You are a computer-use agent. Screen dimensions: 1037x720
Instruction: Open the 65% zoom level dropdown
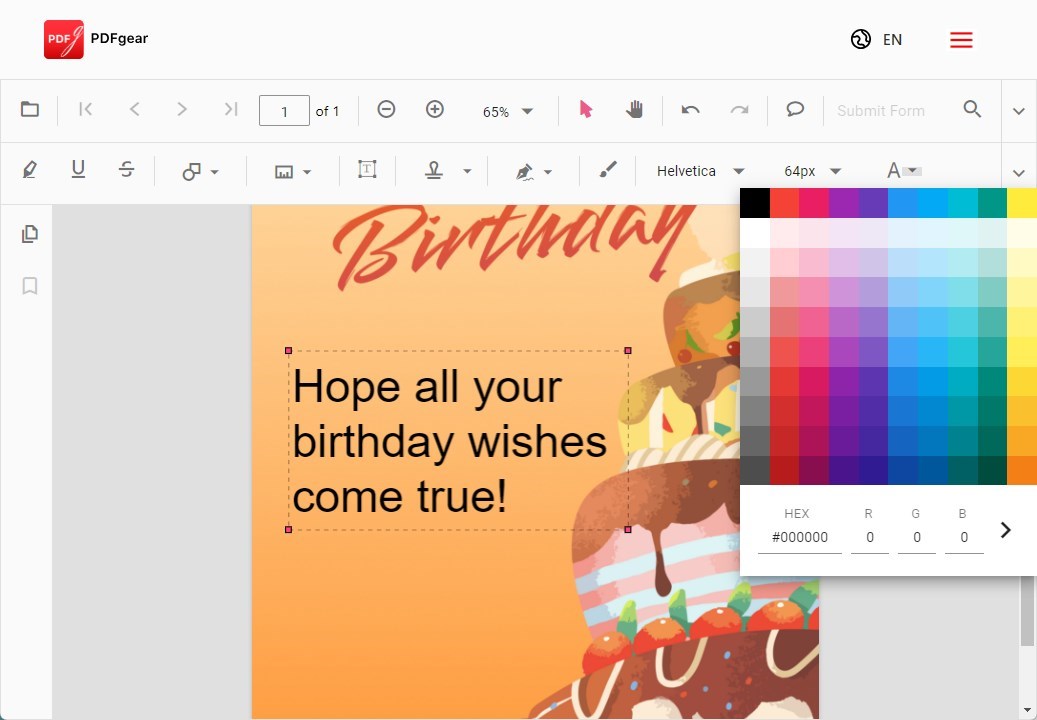508,112
